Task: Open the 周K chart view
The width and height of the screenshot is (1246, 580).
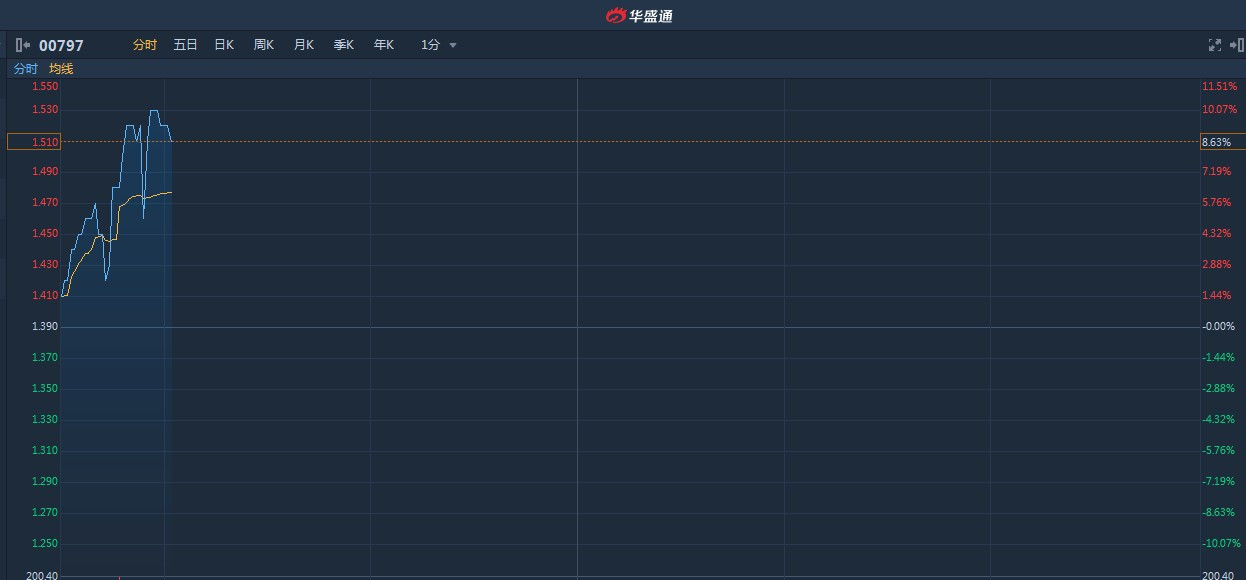Action: 264,45
